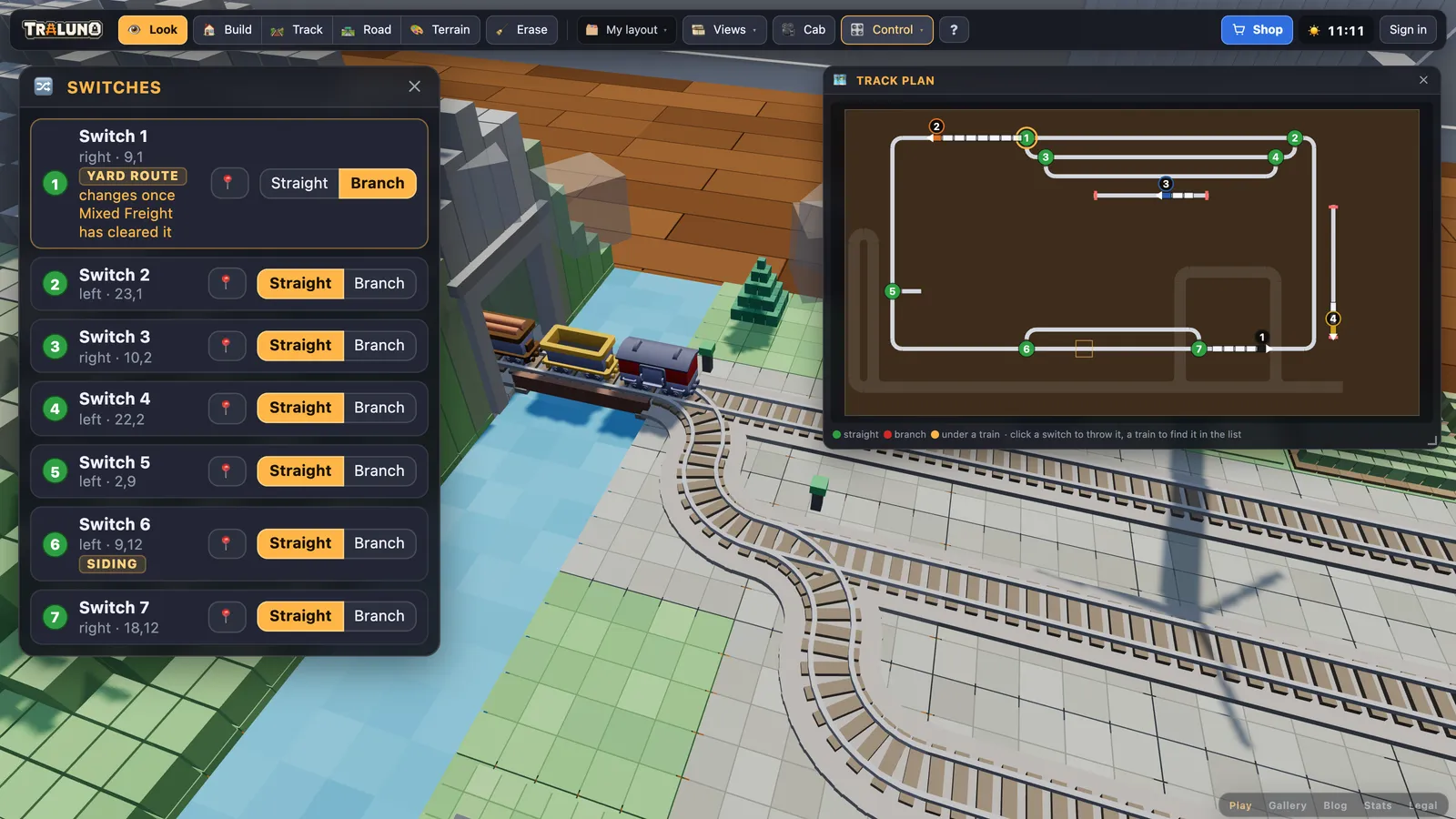Throw switch 7 node on track plan
The height and width of the screenshot is (819, 1456).
(x=1199, y=349)
